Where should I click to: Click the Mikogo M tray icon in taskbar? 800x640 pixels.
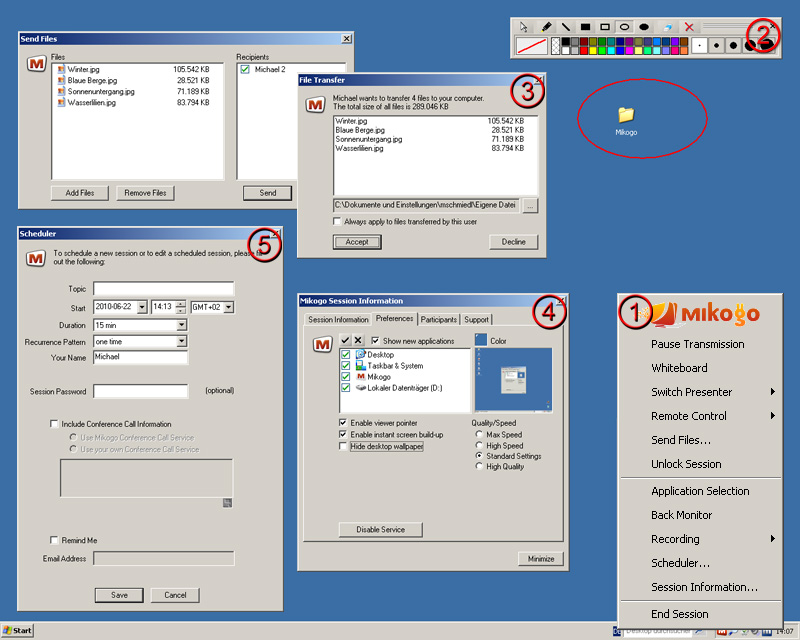[721, 632]
